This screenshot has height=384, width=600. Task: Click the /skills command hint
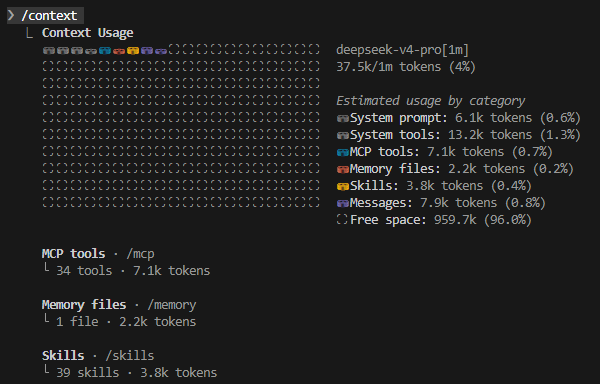[130, 356]
